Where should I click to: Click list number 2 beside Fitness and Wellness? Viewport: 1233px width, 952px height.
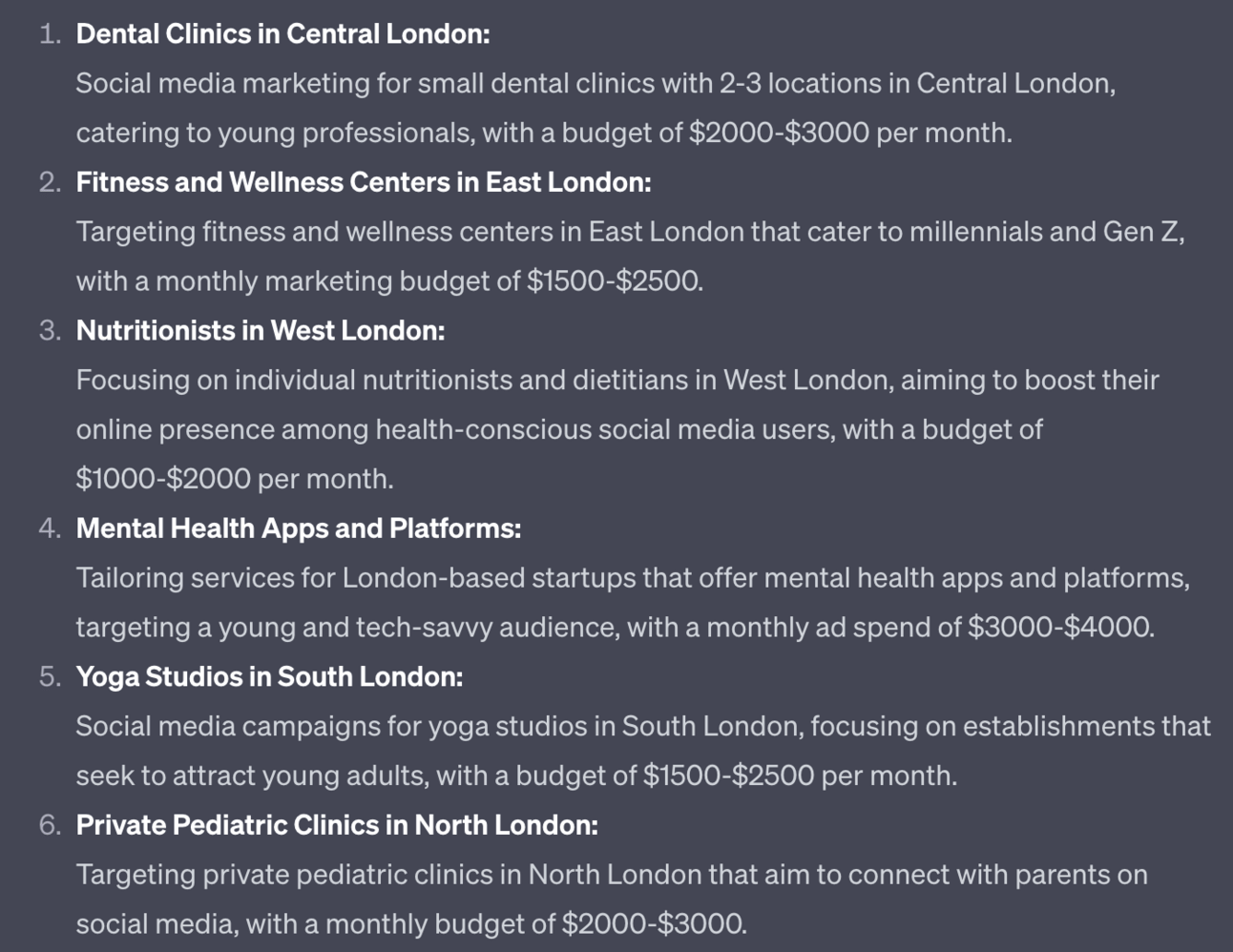(51, 182)
